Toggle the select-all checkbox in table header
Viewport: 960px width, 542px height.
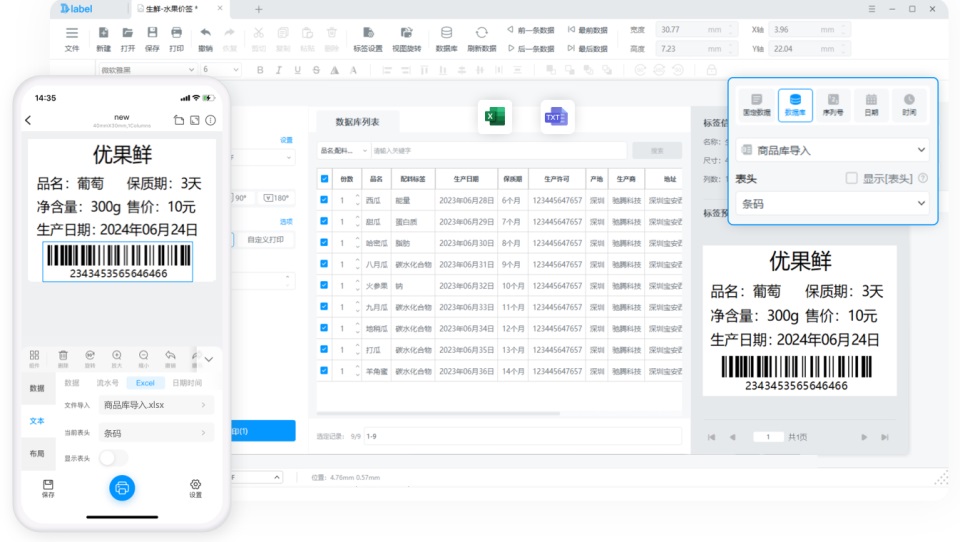tap(324, 179)
